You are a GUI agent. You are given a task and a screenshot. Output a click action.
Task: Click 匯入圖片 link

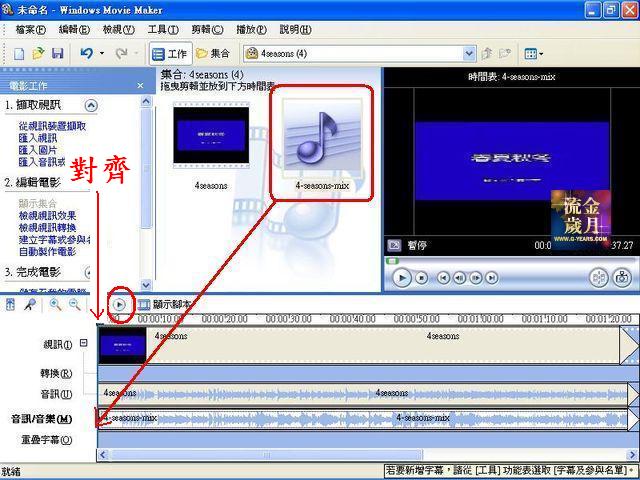tap(38, 150)
